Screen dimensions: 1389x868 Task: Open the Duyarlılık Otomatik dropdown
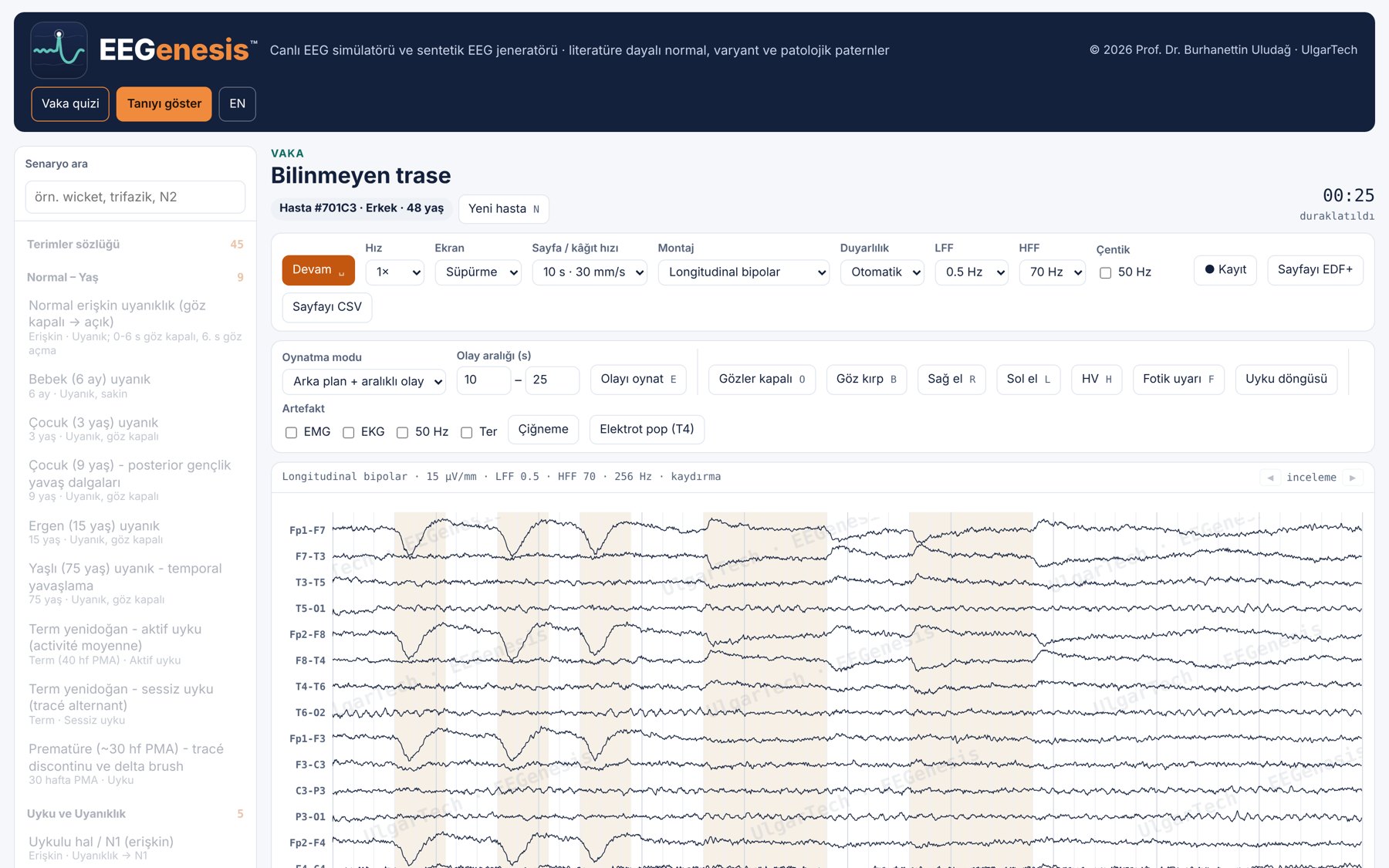coord(882,272)
